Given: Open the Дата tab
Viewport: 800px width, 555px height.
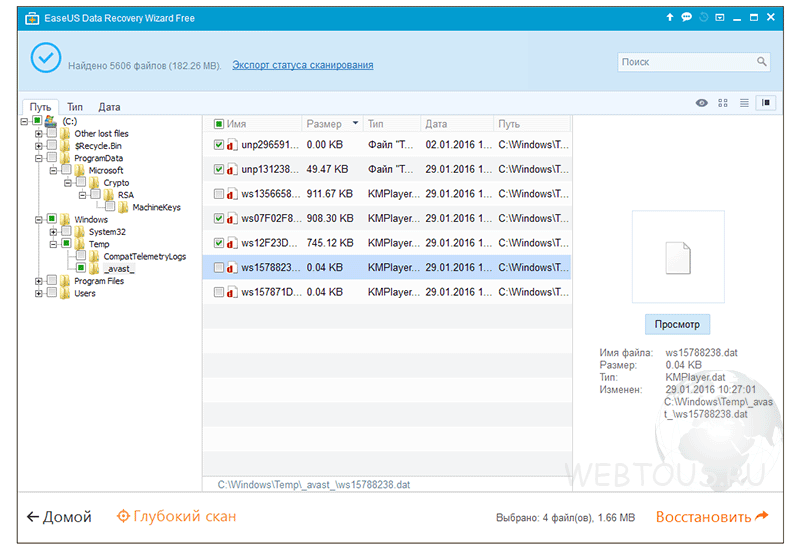Looking at the screenshot, I should [x=109, y=107].
